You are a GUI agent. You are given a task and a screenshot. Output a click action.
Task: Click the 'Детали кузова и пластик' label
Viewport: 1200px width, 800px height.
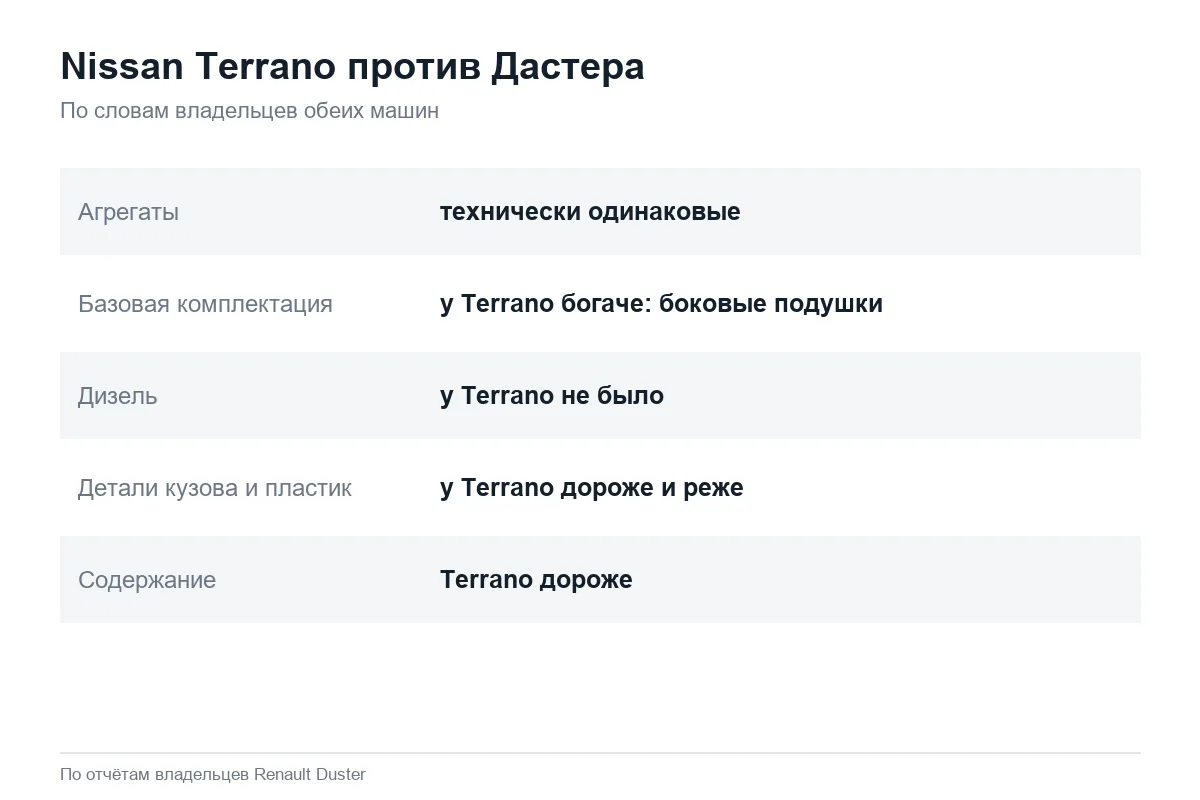tap(215, 488)
